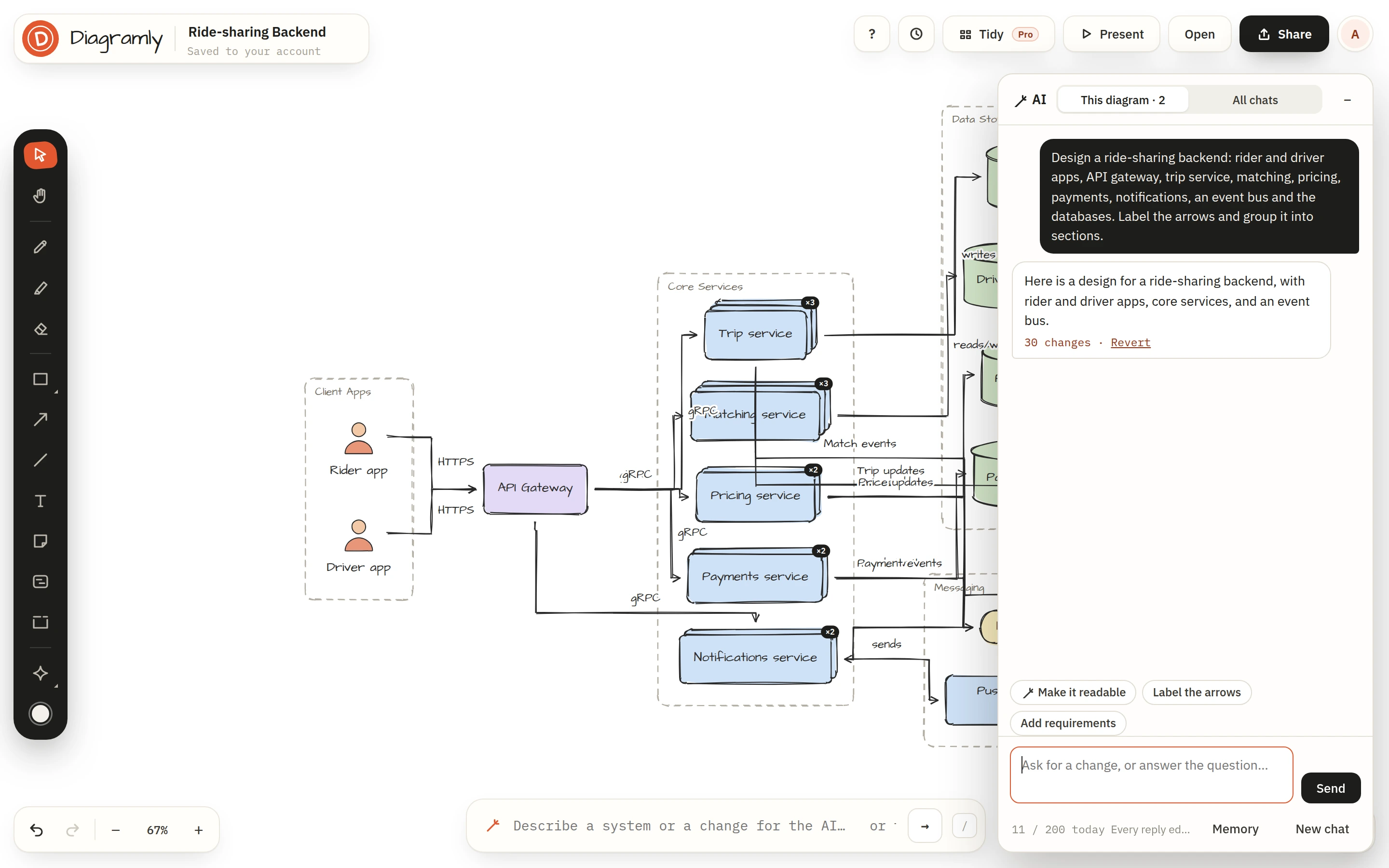Choose the Label the arrows suggestion
1389x868 pixels.
(x=1196, y=692)
